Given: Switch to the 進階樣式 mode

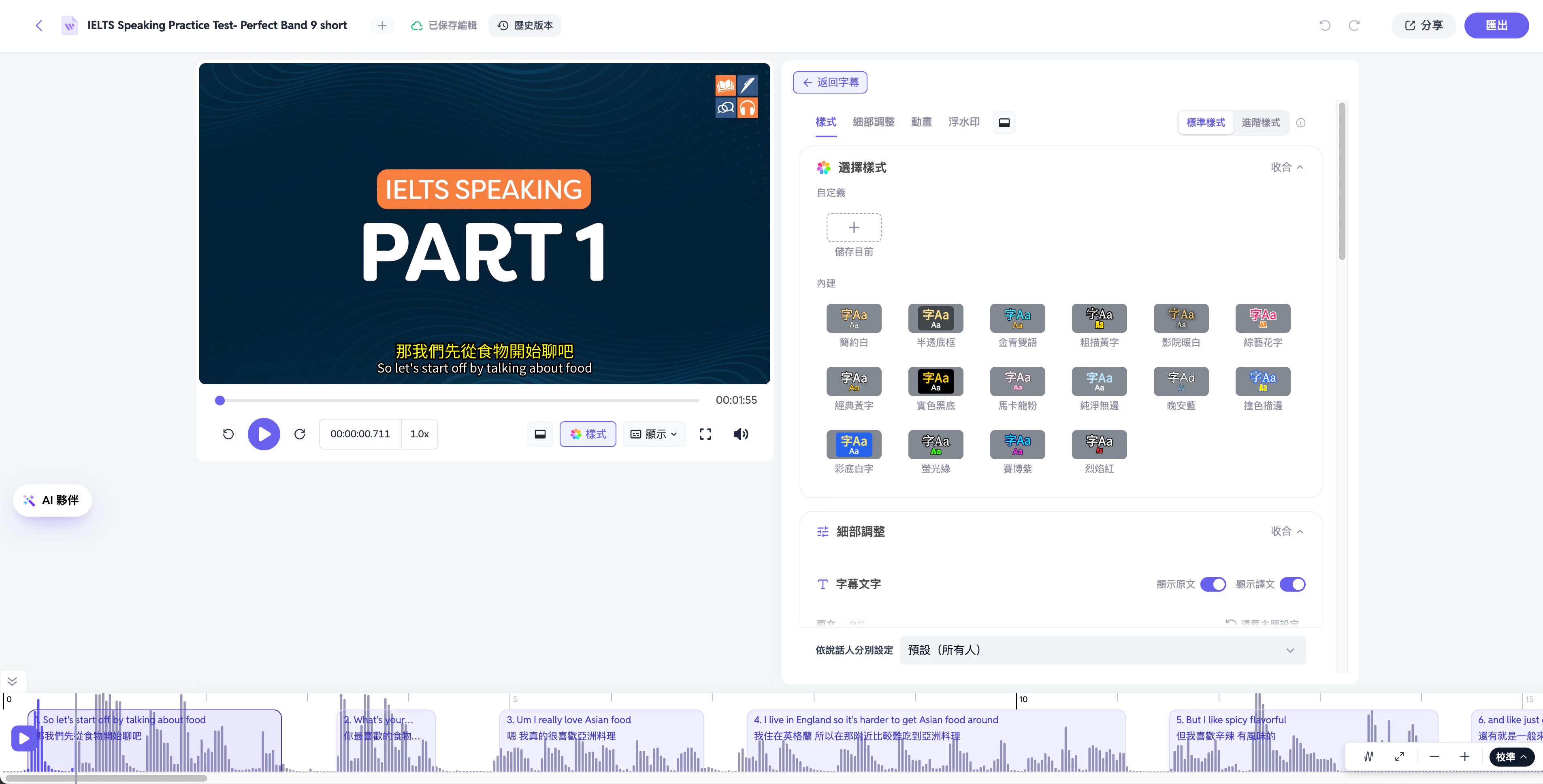Looking at the screenshot, I should [1261, 123].
